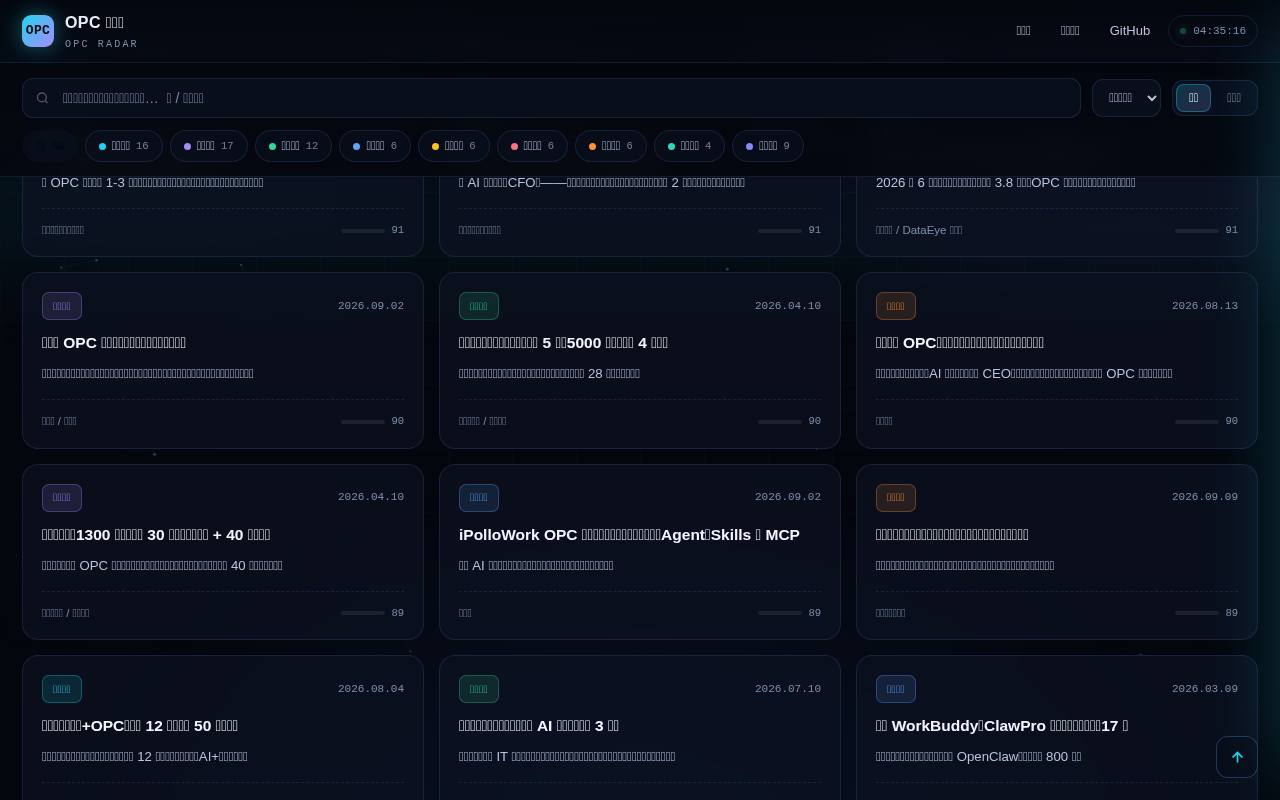Toggle the blue-dot filter chip with count 6
1280x800 pixels.
375,146
